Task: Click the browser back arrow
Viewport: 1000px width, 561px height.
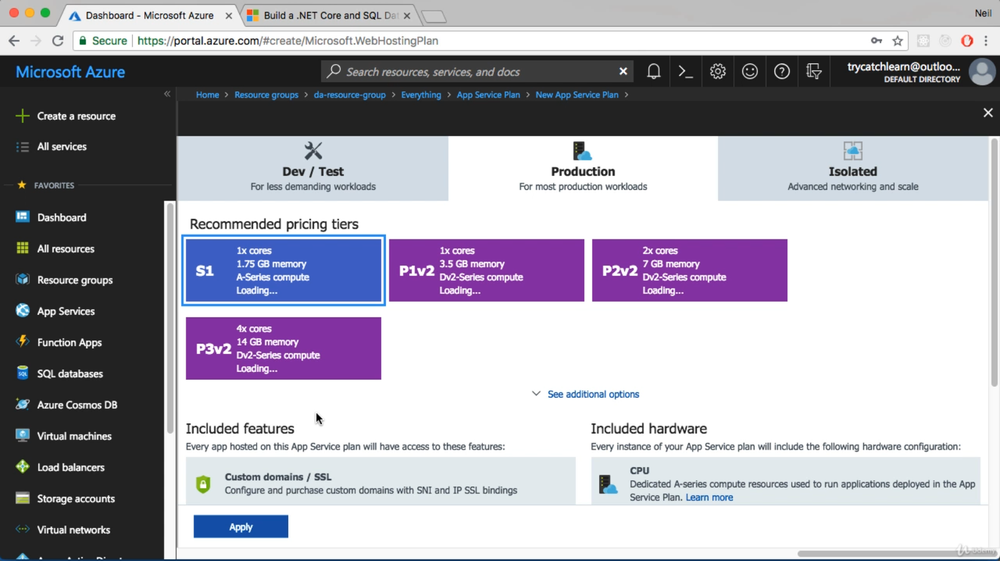Action: click(x=14, y=41)
